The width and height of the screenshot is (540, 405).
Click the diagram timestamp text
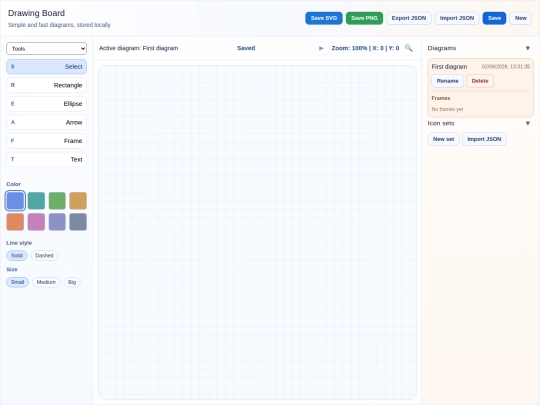click(x=506, y=66)
